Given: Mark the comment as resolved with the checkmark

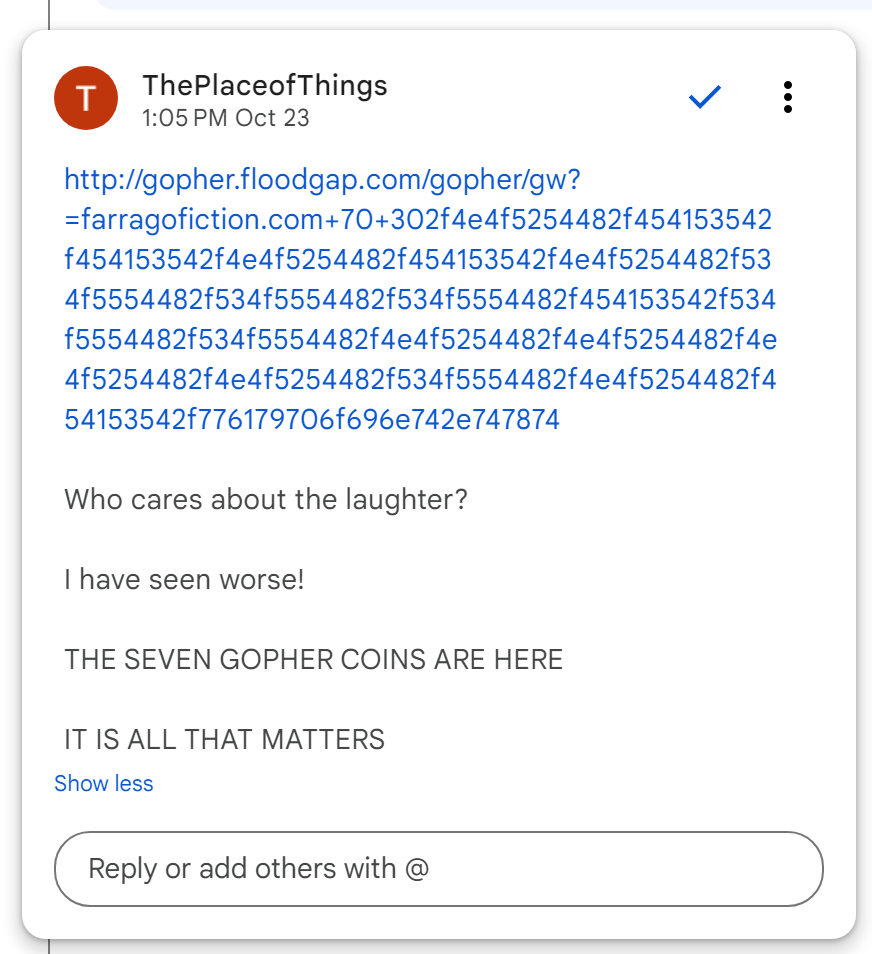Looking at the screenshot, I should [x=705, y=97].
